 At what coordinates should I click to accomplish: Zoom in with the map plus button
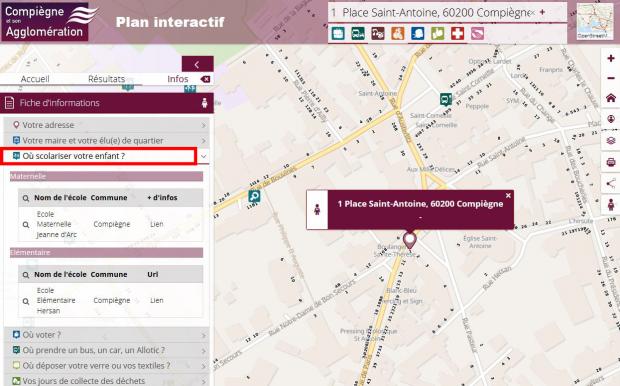pyautogui.click(x=611, y=59)
